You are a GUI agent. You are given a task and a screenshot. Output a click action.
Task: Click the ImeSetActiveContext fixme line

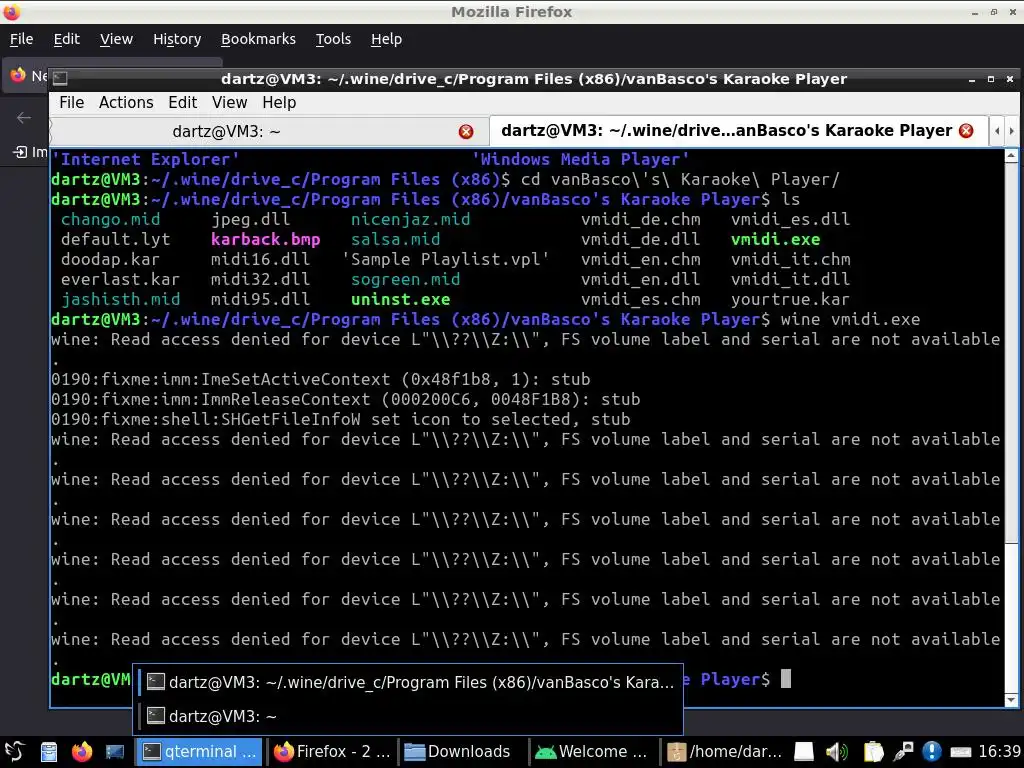point(321,379)
